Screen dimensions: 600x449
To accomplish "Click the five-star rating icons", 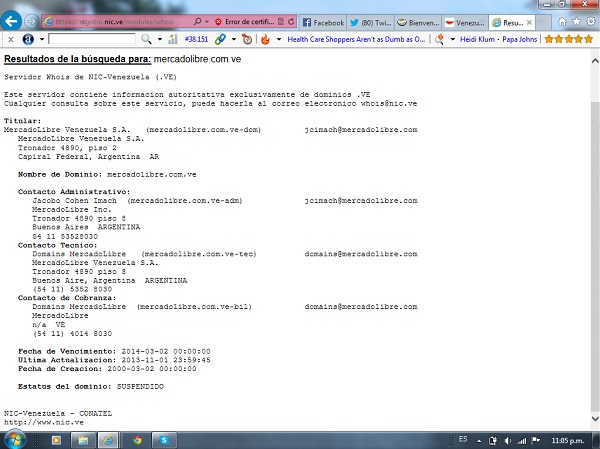I will pyautogui.click(x=568, y=39).
